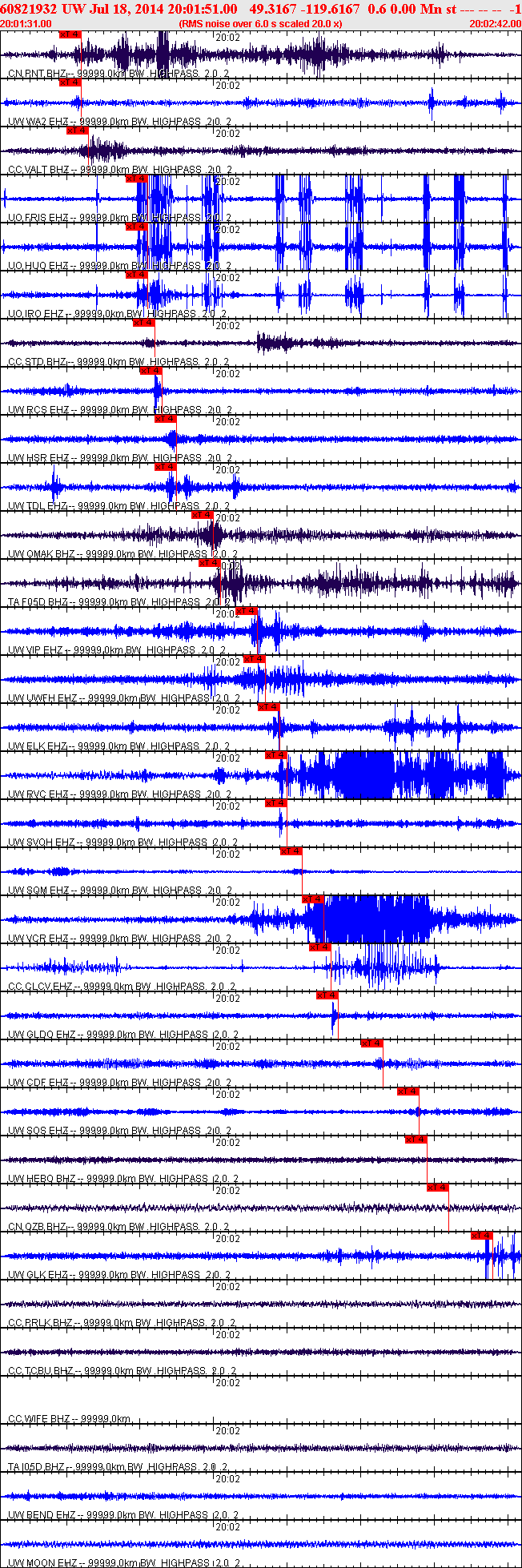
Task: Click the 'UO.HUO EHZ' station label
Action: pos(38,266)
